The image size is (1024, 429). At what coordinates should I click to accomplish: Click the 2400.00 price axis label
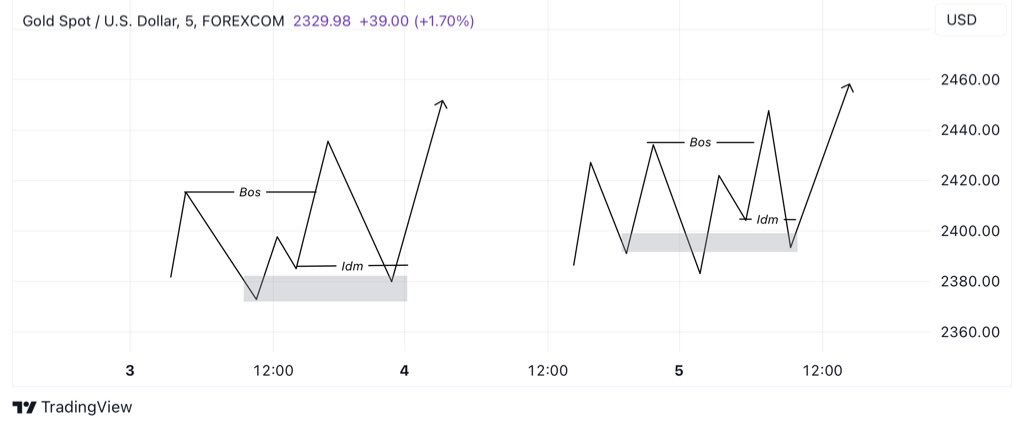click(x=970, y=231)
